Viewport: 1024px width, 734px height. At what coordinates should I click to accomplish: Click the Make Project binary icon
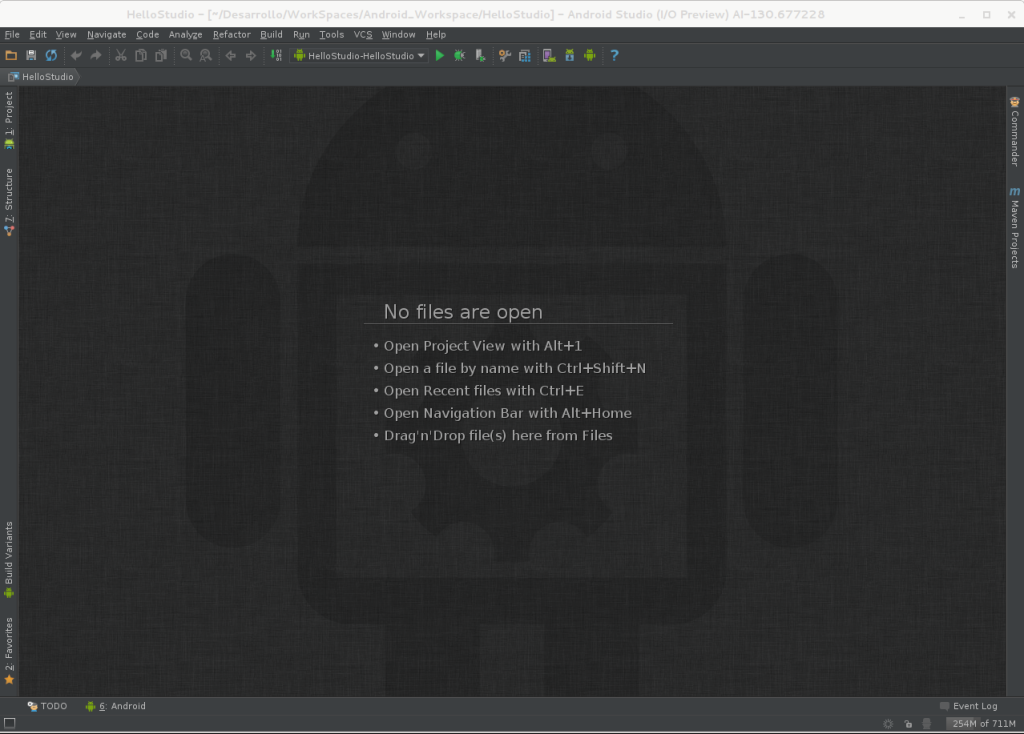tap(276, 56)
